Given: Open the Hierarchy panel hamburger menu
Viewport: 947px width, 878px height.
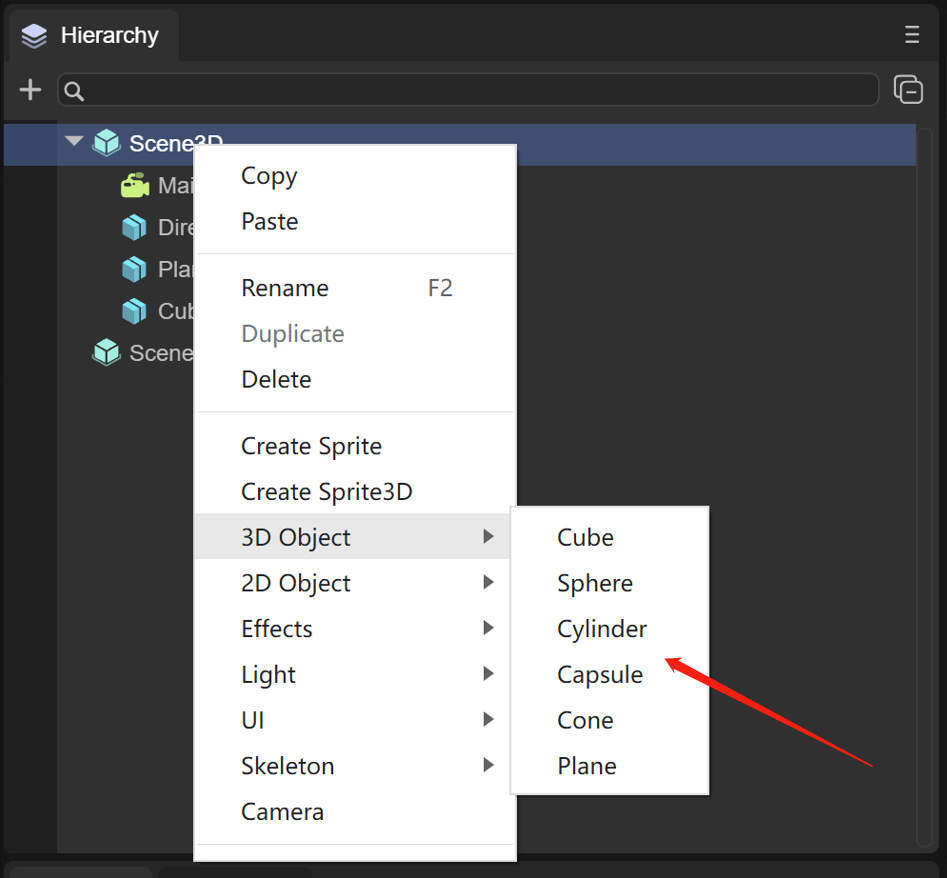Looking at the screenshot, I should 911,35.
